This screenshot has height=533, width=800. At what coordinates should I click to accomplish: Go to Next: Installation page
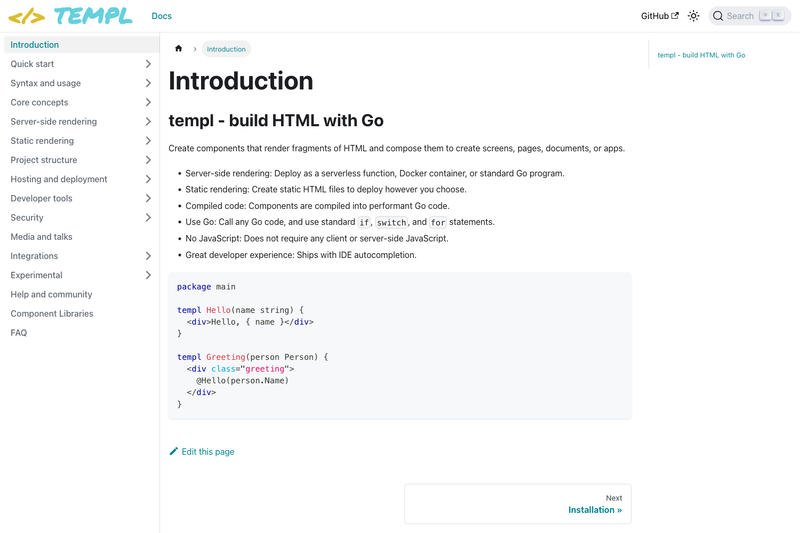click(x=517, y=504)
